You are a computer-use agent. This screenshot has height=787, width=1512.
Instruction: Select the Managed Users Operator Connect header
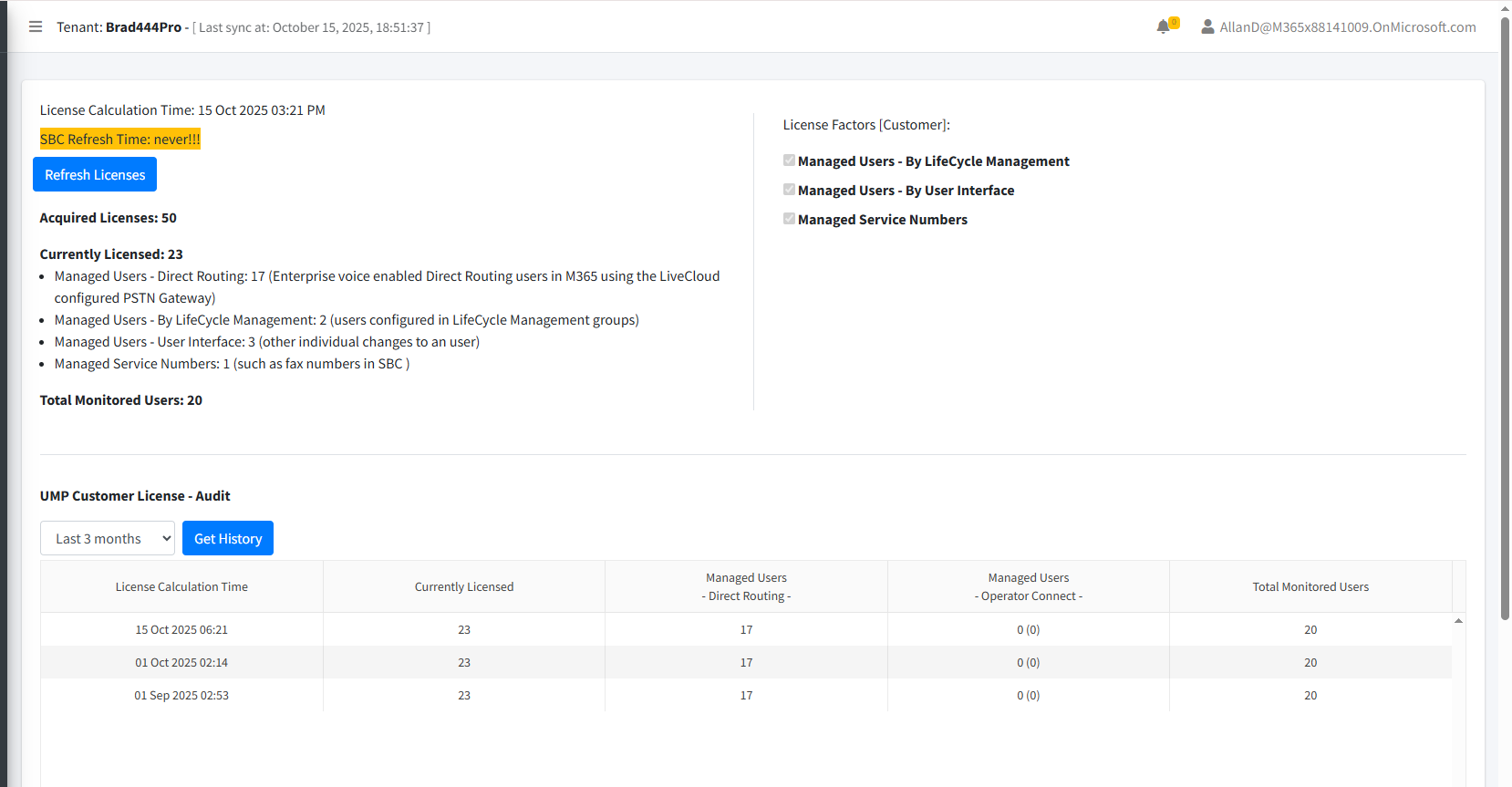click(x=1028, y=586)
